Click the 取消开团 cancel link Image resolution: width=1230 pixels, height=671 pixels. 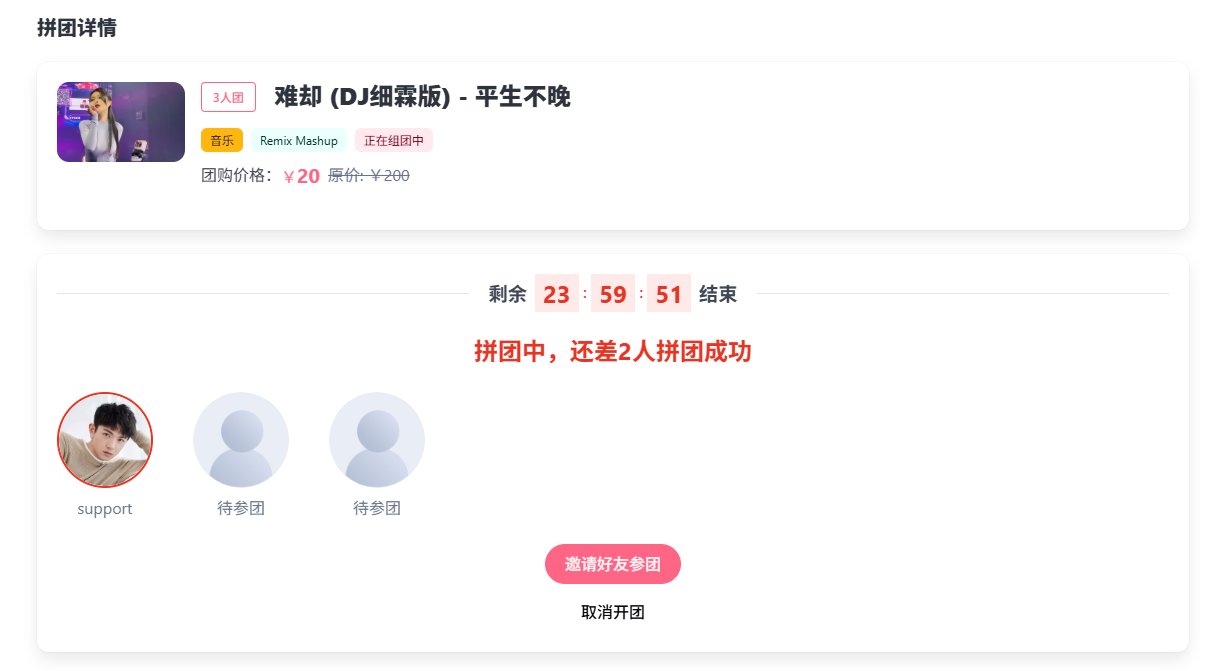click(x=612, y=612)
